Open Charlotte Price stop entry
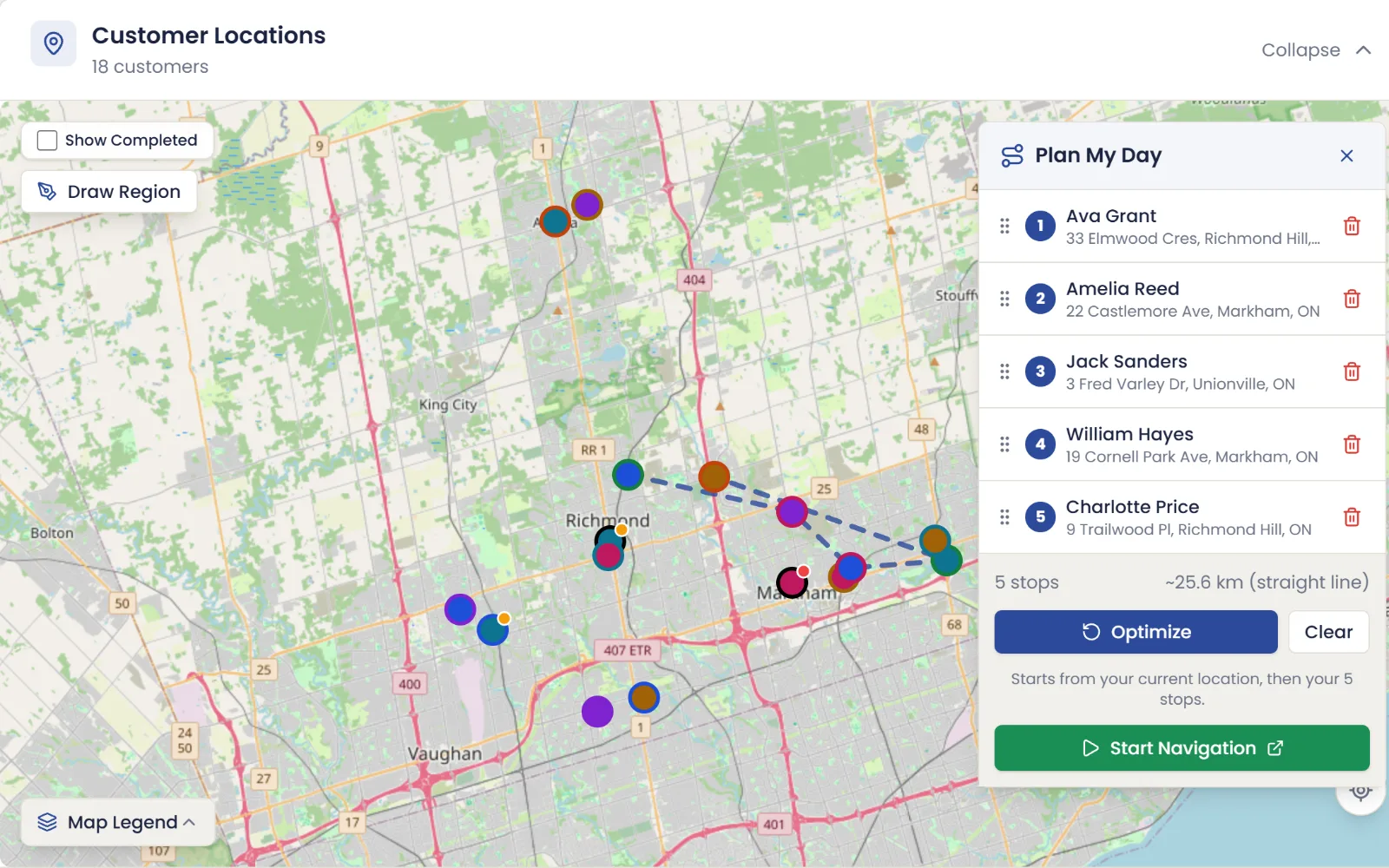 (1182, 517)
